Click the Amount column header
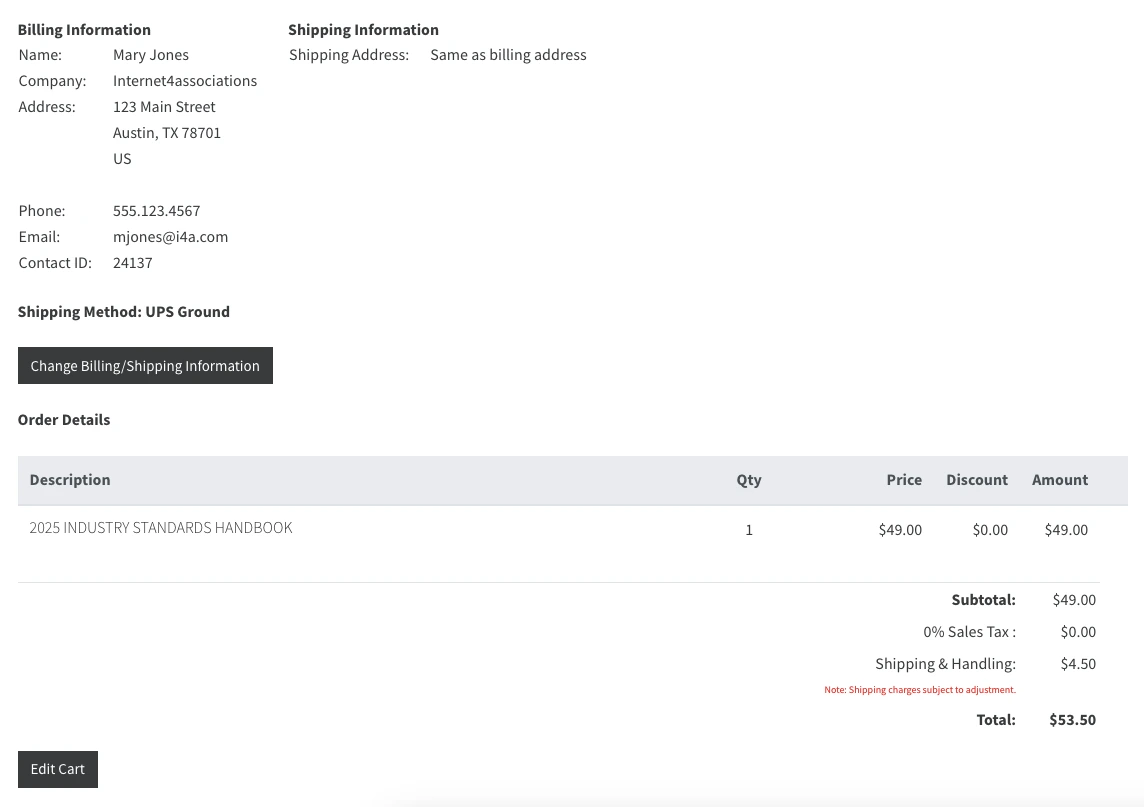This screenshot has width=1144, height=807. coord(1059,480)
